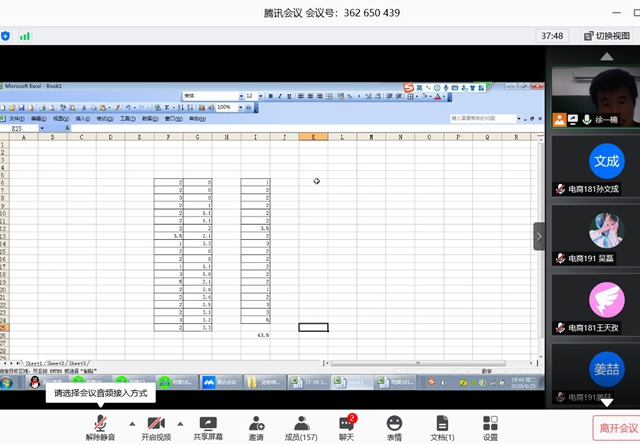Open the 成员(157) members list
This screenshot has width=640, height=444.
(x=299, y=426)
